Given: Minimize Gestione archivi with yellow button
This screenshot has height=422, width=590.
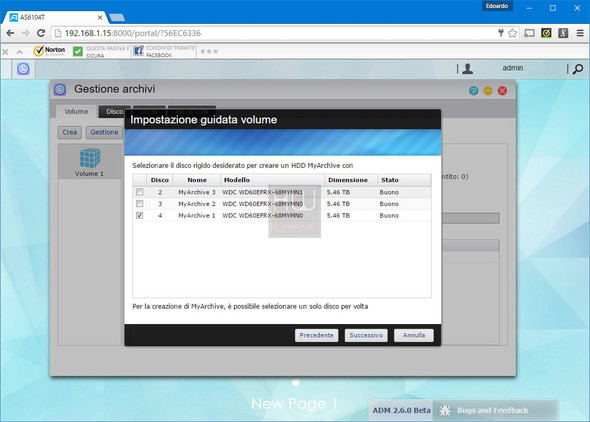Looking at the screenshot, I should (x=488, y=91).
